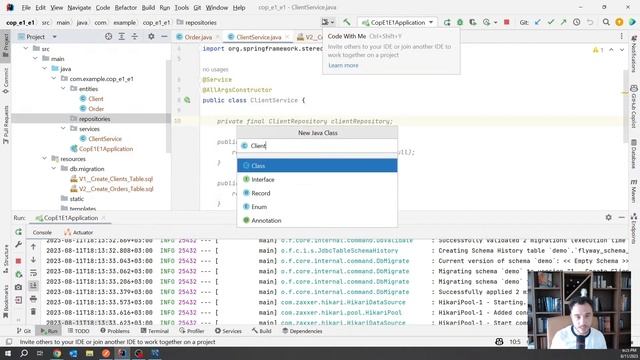Collapse the services package
Image resolution: width=640 pixels, height=360 pixels.
click(63, 129)
